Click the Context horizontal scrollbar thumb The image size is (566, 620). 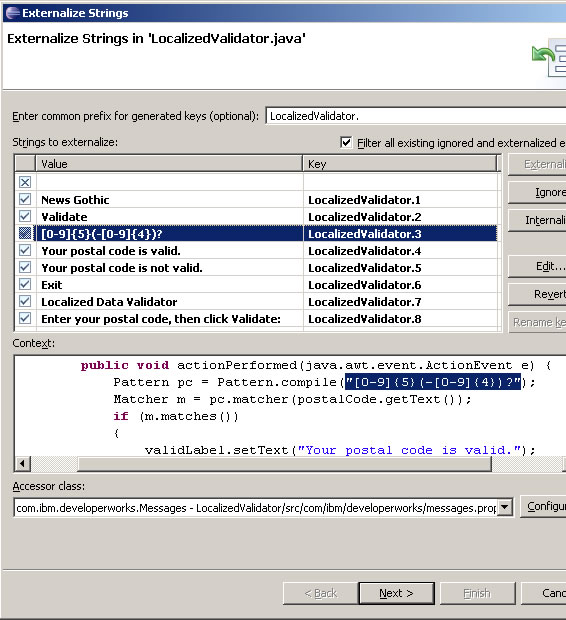tap(284, 464)
